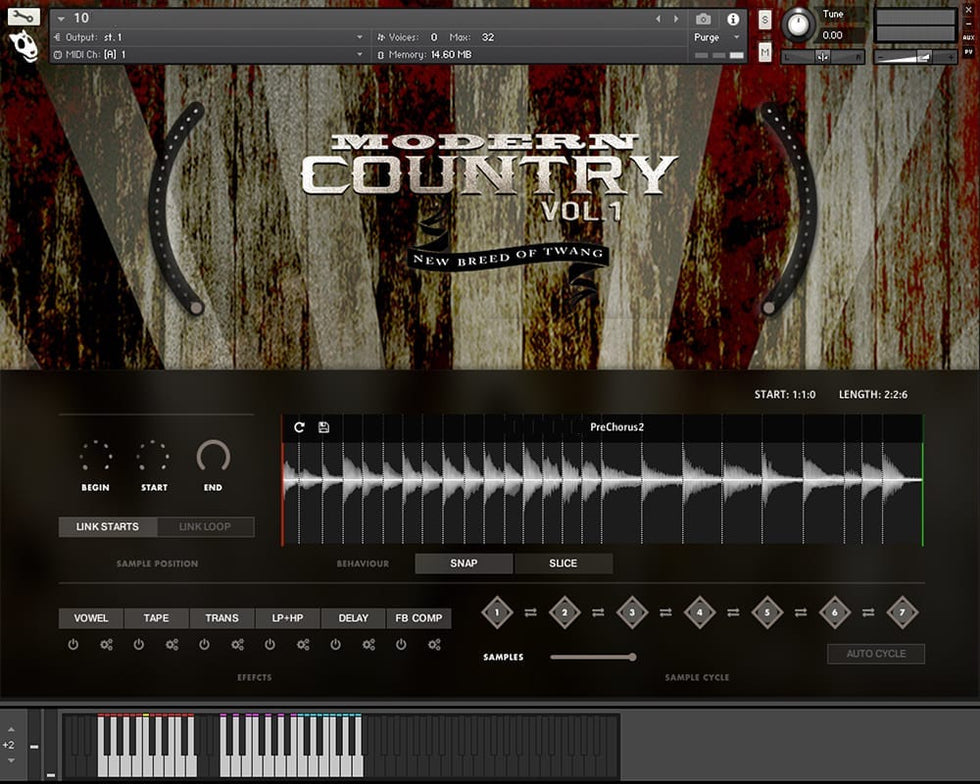Open settings gears for the VOWEL effect
The width and height of the screenshot is (980, 784).
(x=106, y=645)
